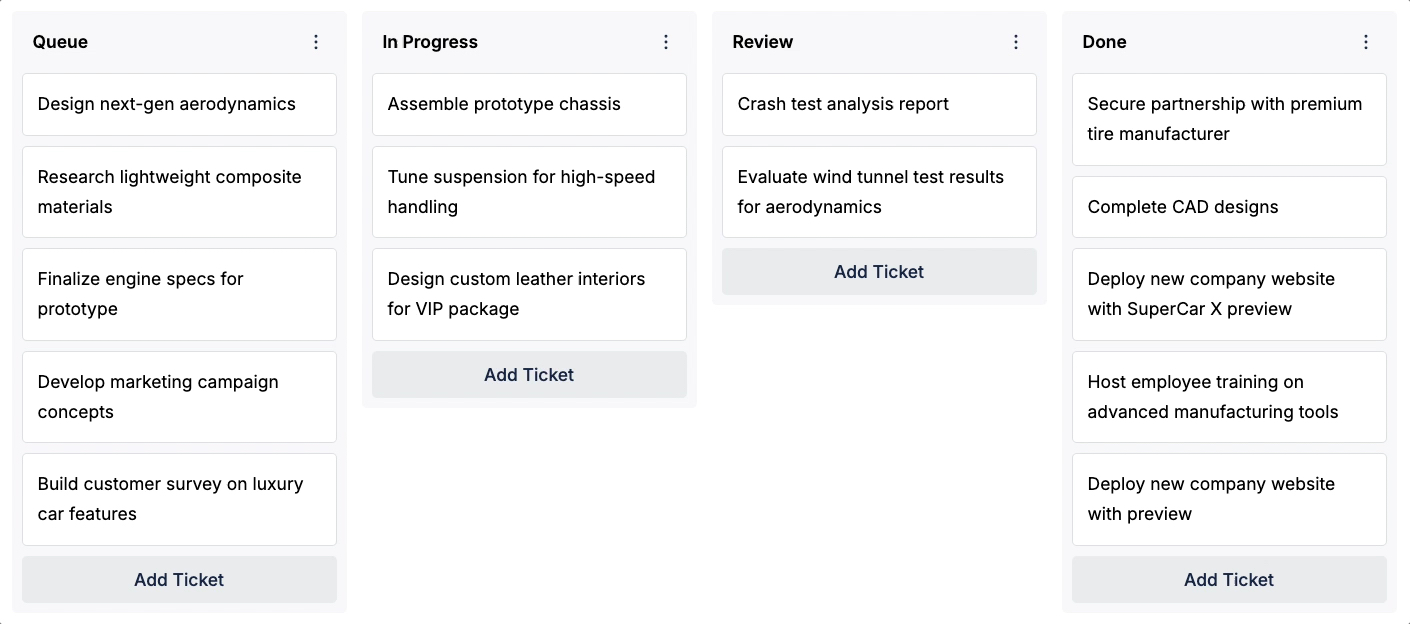Image resolution: width=1410 pixels, height=624 pixels.
Task: Select Host employee training ticket
Action: pyautogui.click(x=1229, y=397)
